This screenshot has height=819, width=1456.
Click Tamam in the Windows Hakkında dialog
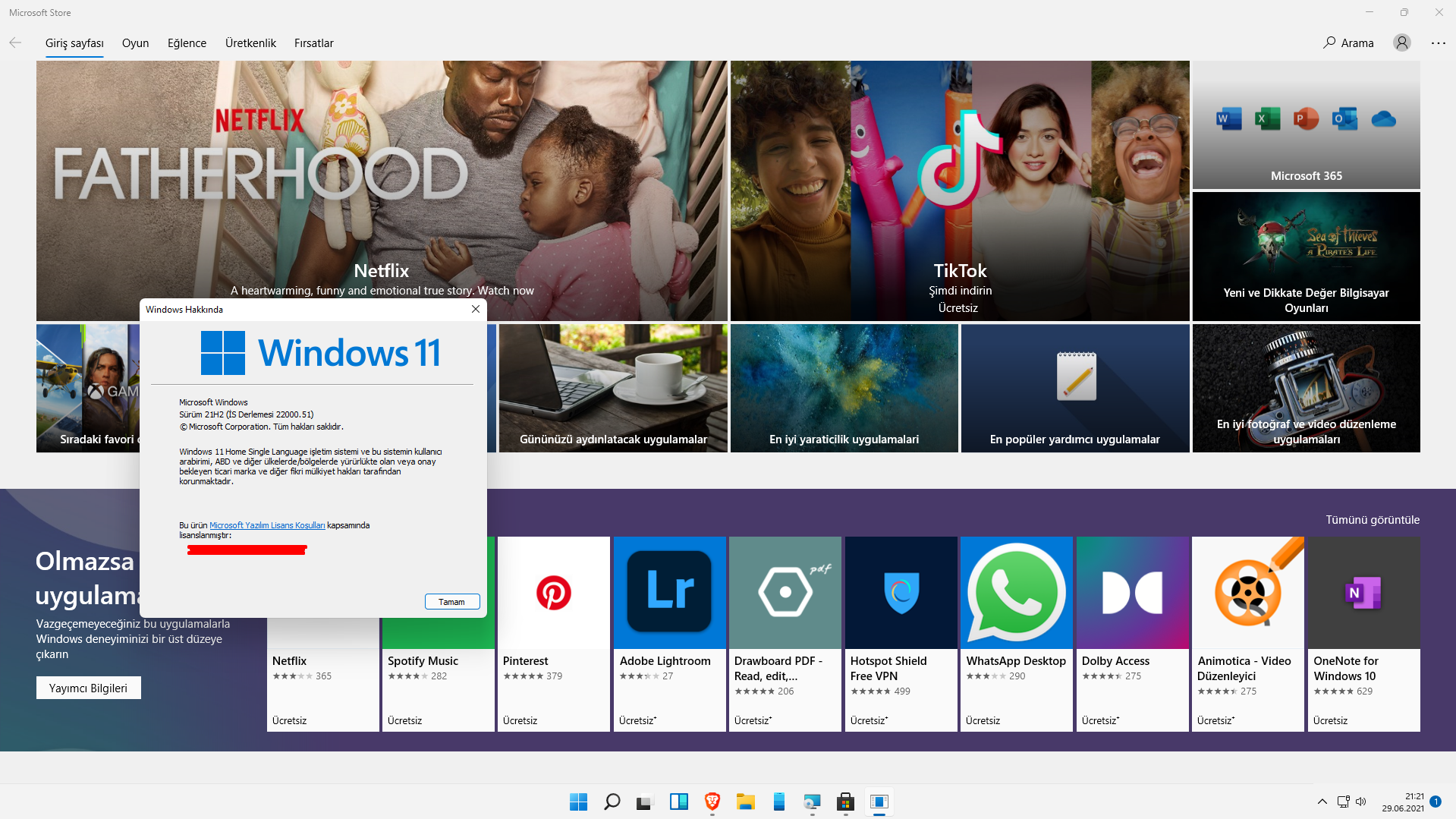(x=451, y=602)
